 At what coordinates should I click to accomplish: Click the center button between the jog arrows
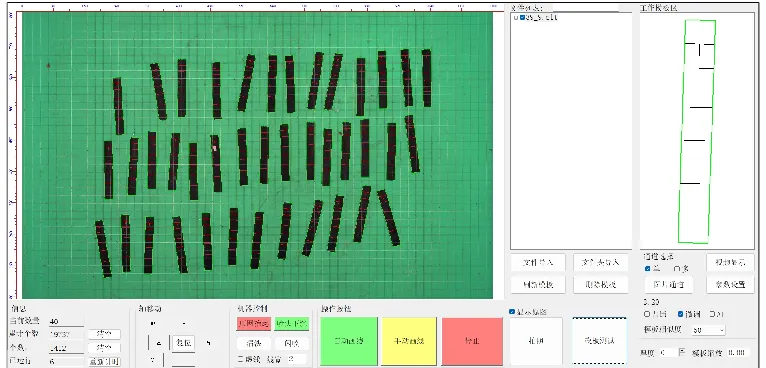183,343
